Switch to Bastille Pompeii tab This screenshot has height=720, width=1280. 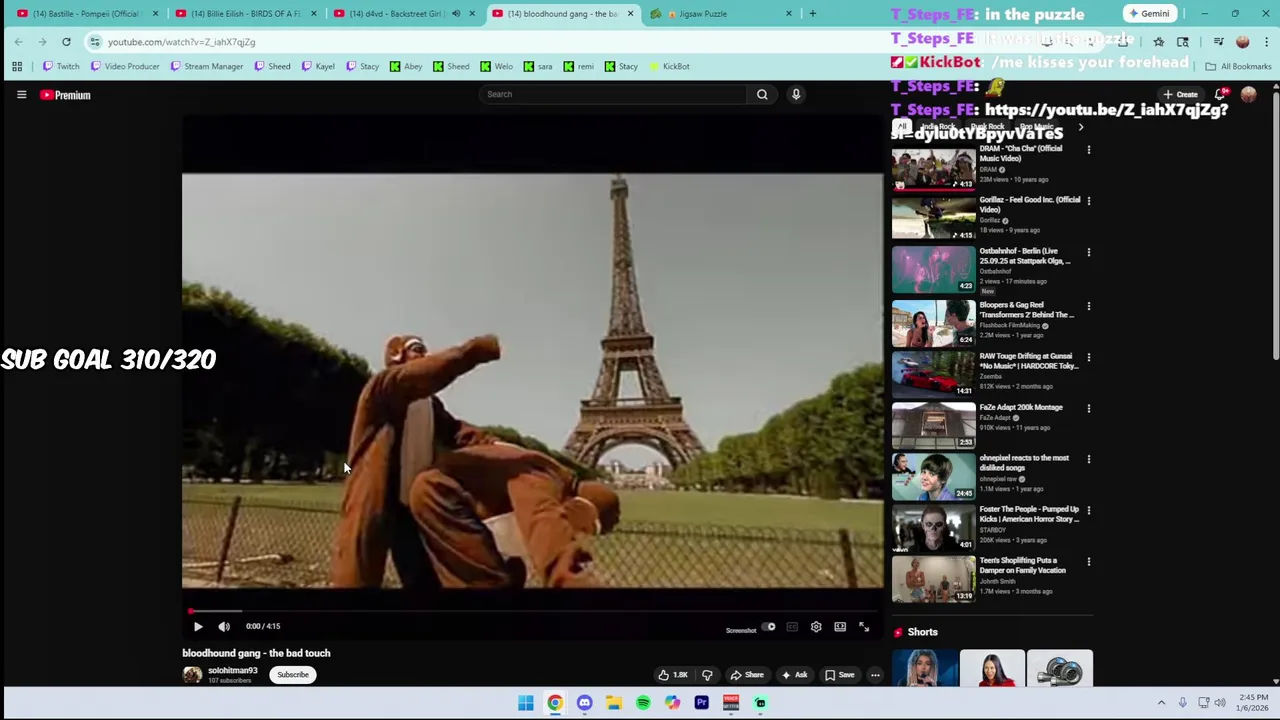pyautogui.click(x=86, y=14)
